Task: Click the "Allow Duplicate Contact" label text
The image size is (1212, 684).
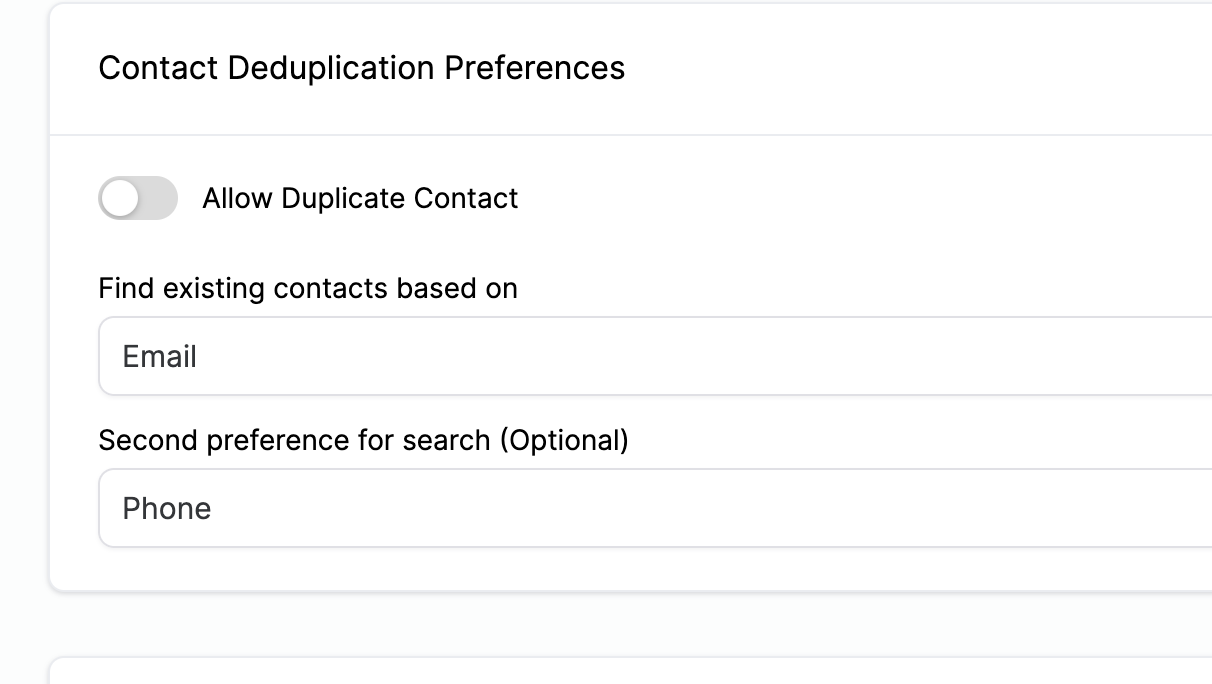Action: point(360,198)
